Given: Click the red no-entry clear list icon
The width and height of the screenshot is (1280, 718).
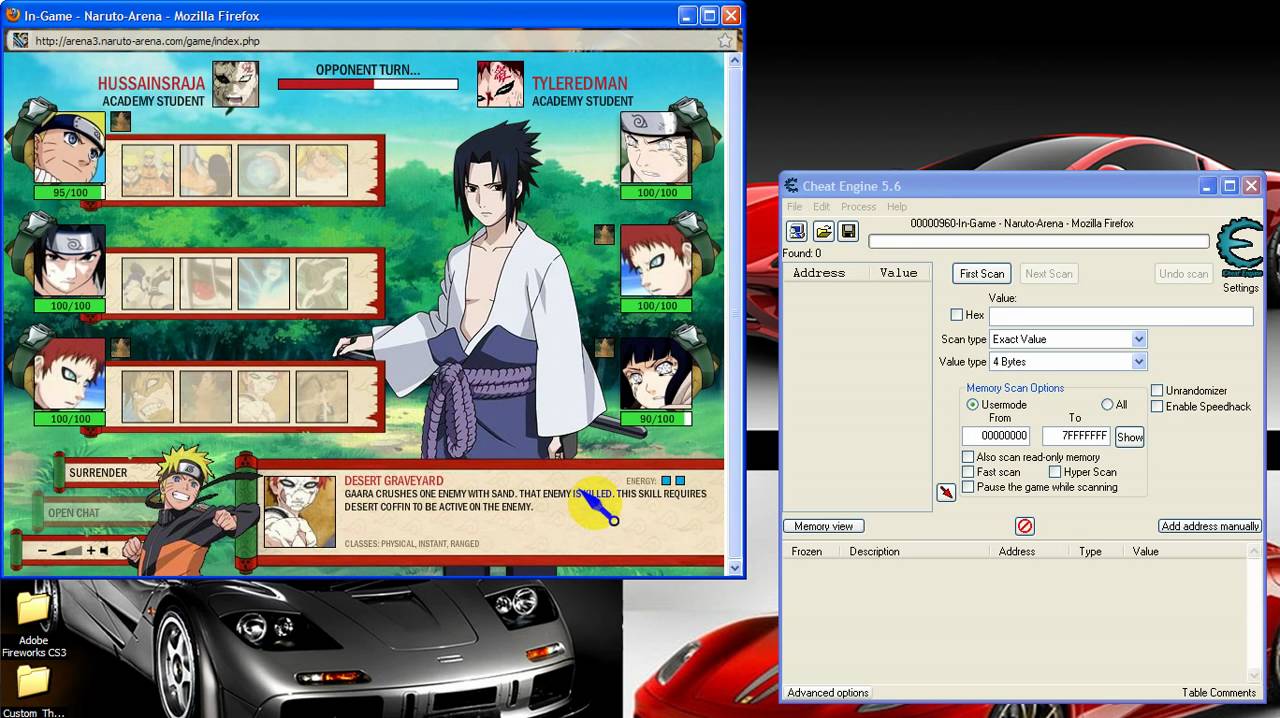Looking at the screenshot, I should click(1024, 526).
